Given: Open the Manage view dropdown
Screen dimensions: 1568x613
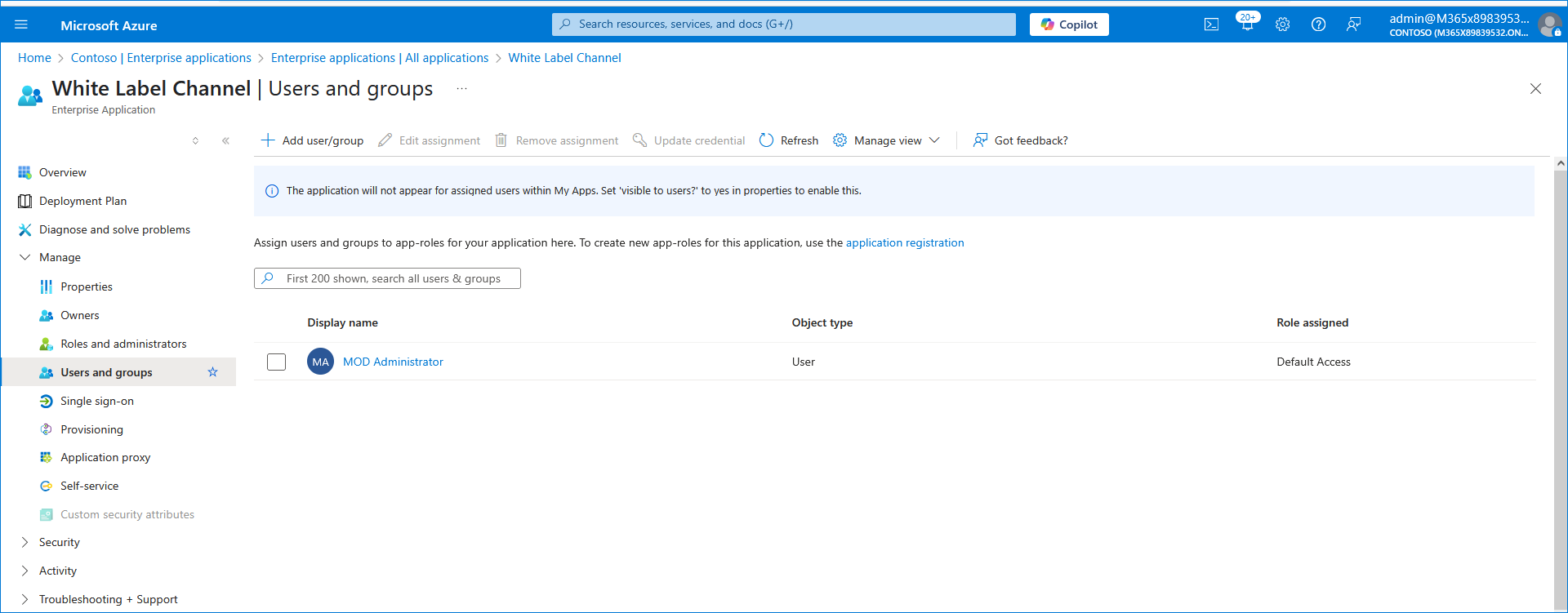Looking at the screenshot, I should (886, 140).
